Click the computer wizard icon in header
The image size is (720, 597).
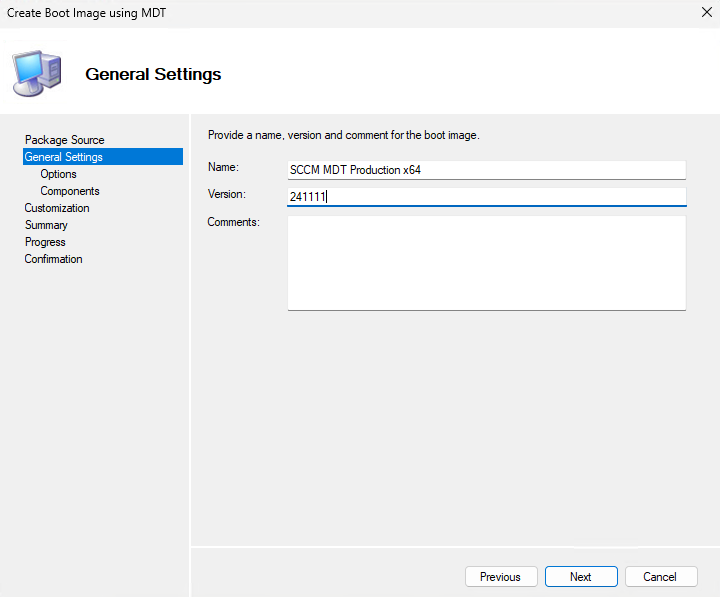pyautogui.click(x=36, y=72)
